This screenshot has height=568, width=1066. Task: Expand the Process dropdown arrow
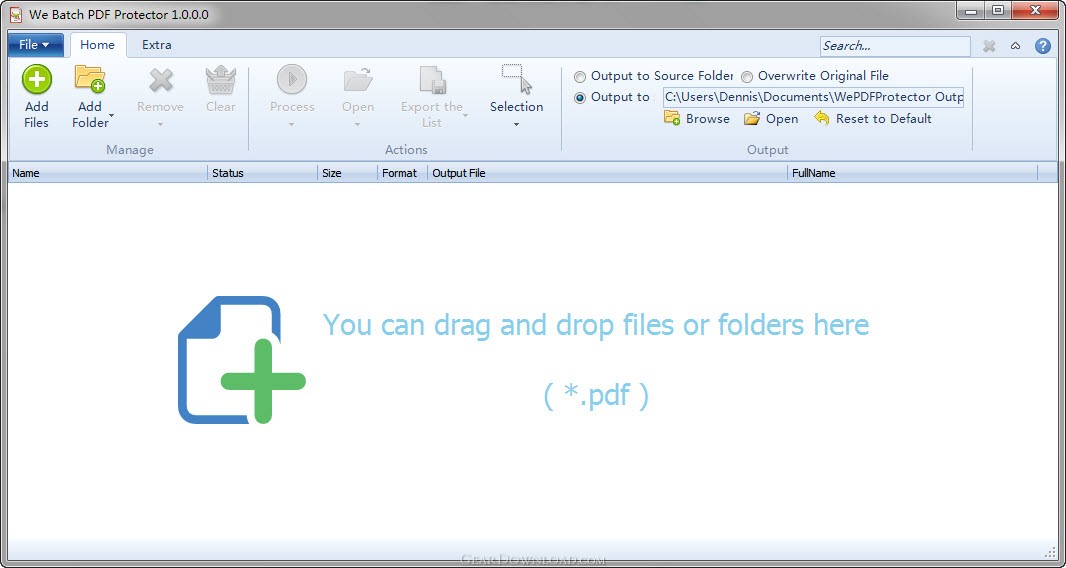292,124
